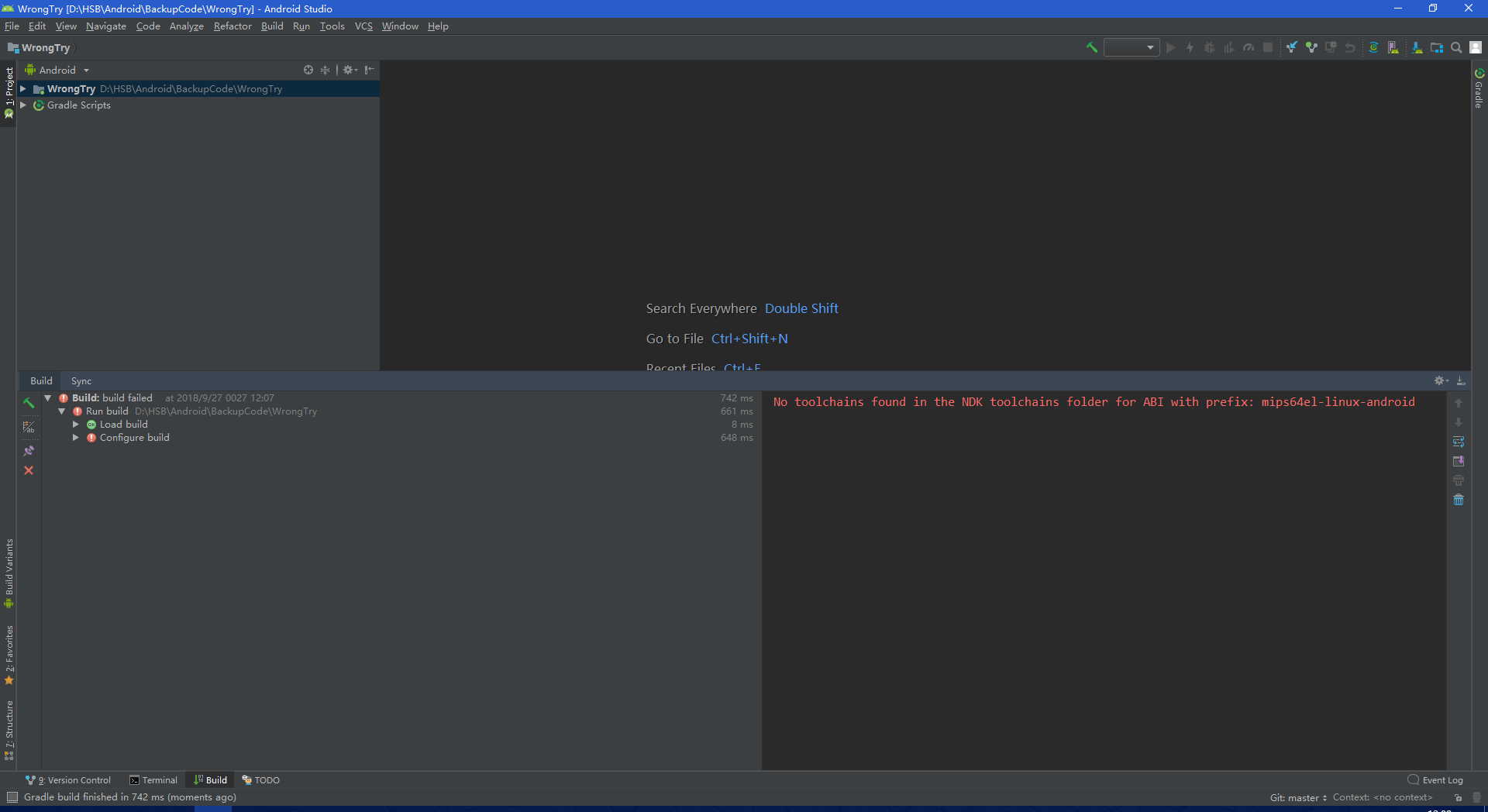Click Scroll from Source target icon in Project panel

(x=308, y=70)
